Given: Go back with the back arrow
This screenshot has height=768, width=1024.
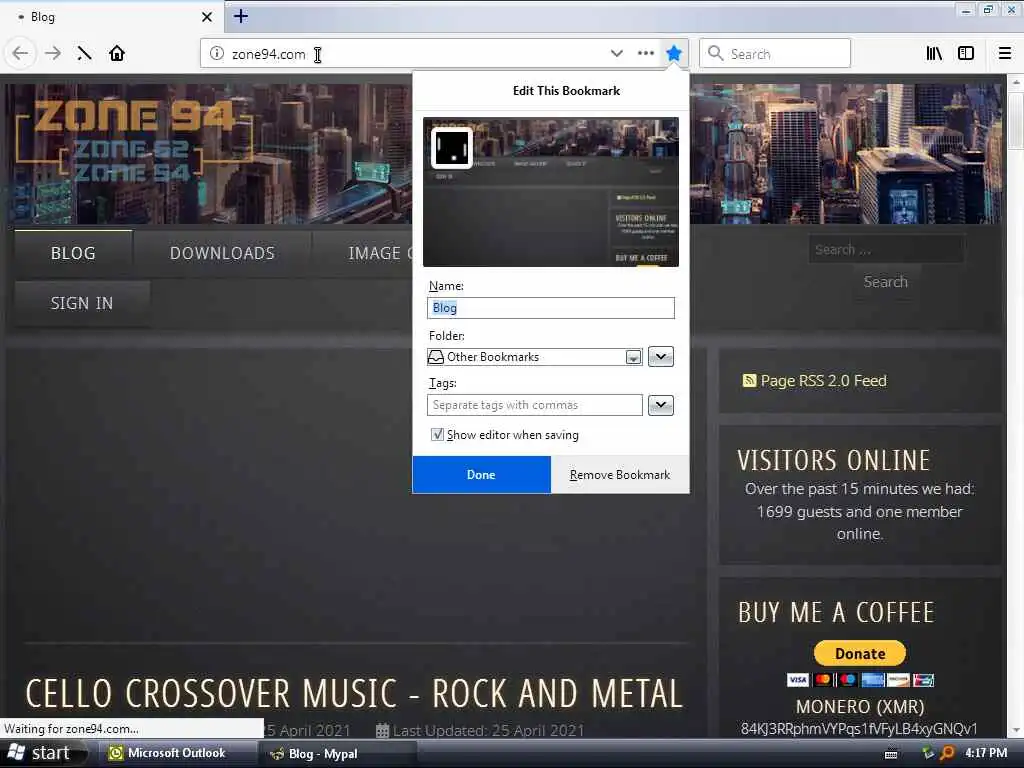Looking at the screenshot, I should point(20,54).
